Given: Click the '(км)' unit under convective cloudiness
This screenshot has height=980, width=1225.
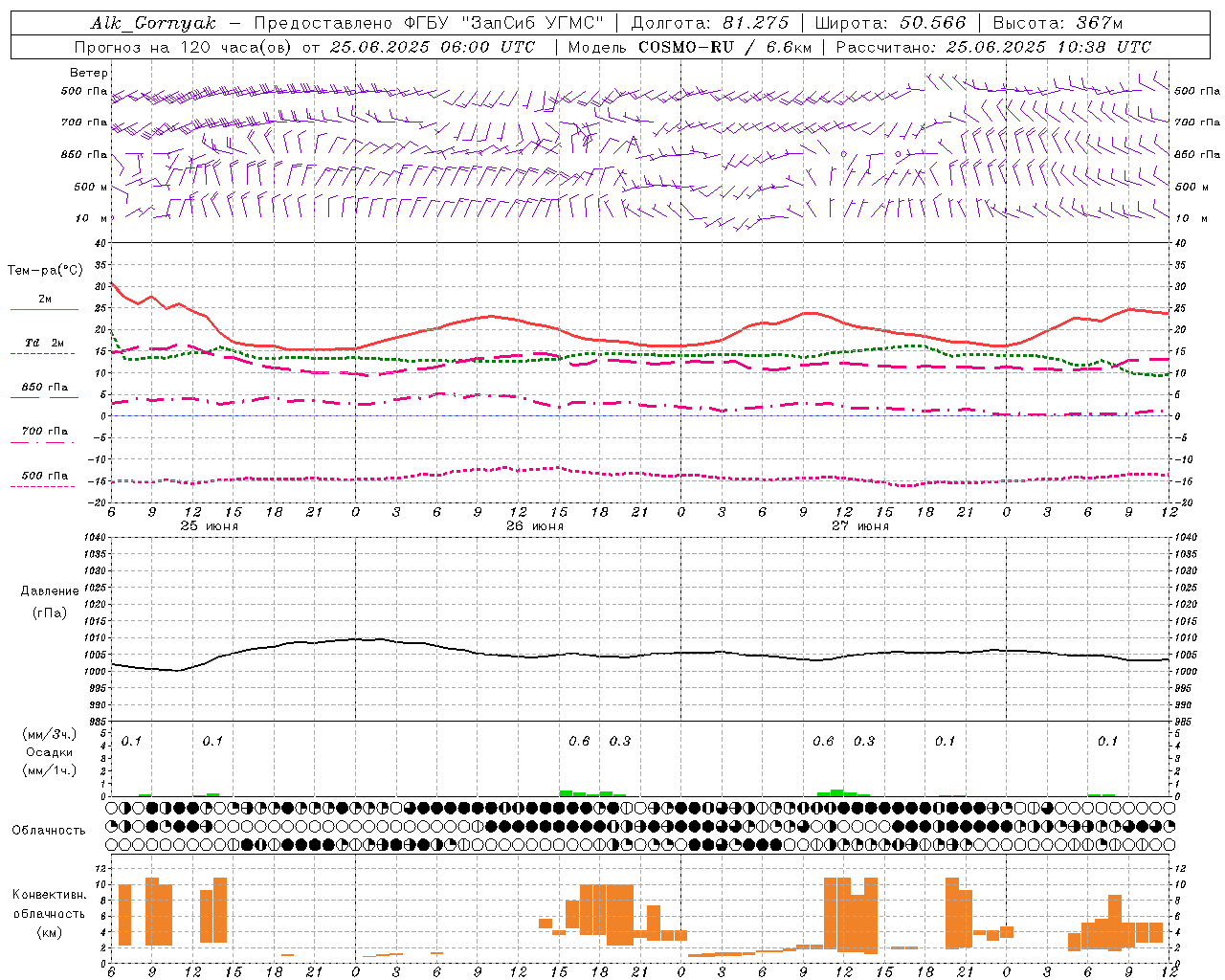Looking at the screenshot, I should [x=50, y=932].
